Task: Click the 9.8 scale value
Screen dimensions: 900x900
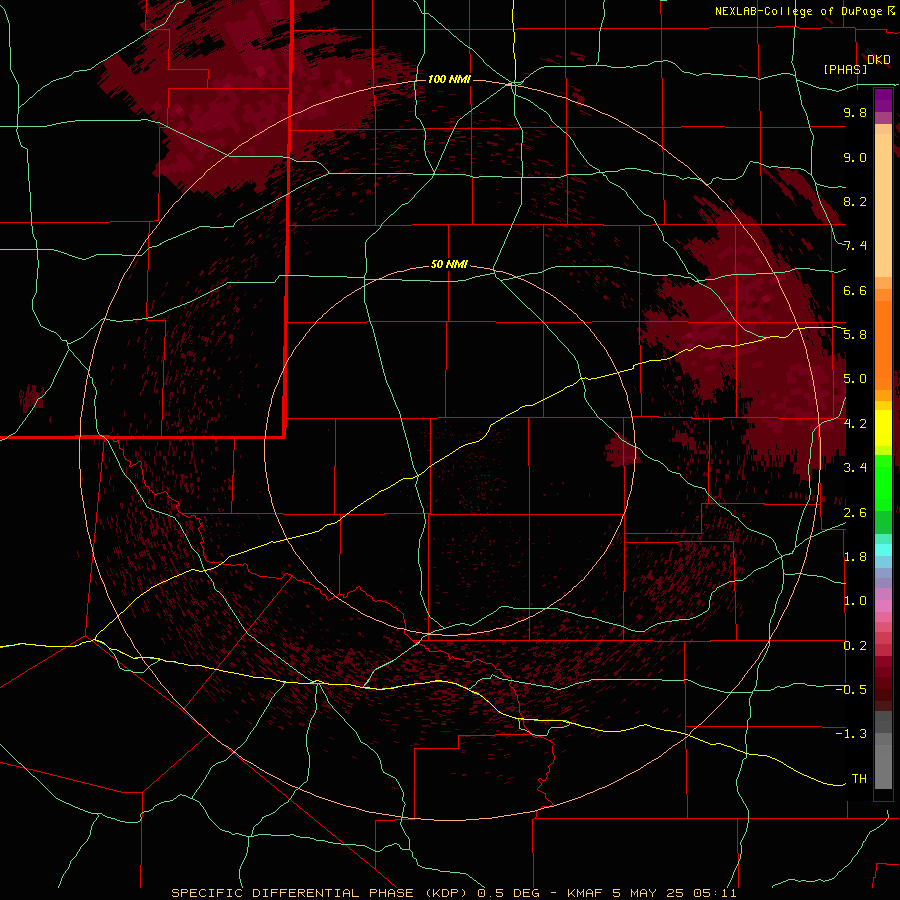Action: point(855,112)
